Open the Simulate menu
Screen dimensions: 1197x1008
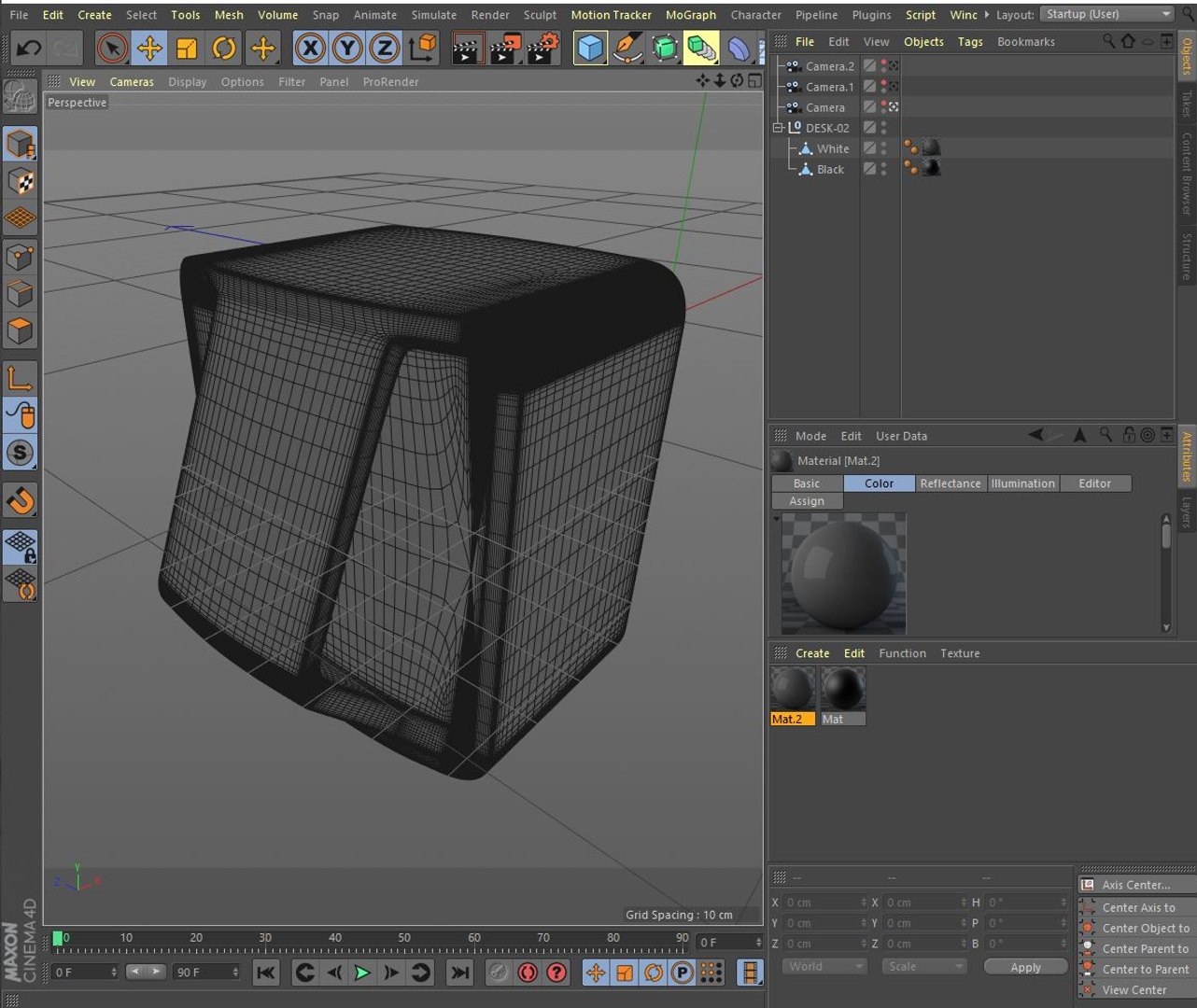coord(434,15)
